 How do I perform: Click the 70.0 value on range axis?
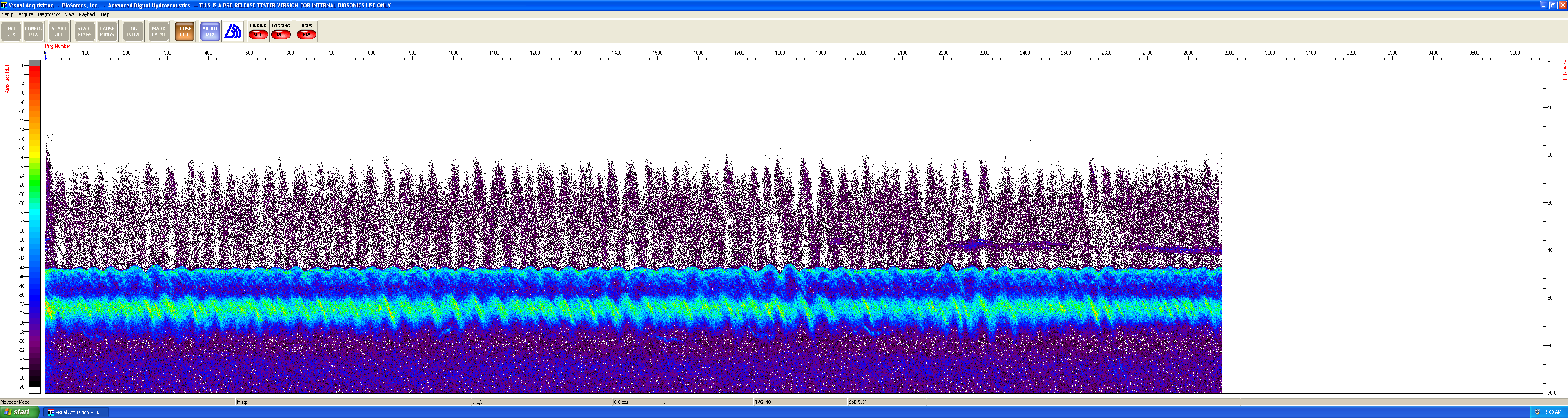pyautogui.click(x=1552, y=393)
